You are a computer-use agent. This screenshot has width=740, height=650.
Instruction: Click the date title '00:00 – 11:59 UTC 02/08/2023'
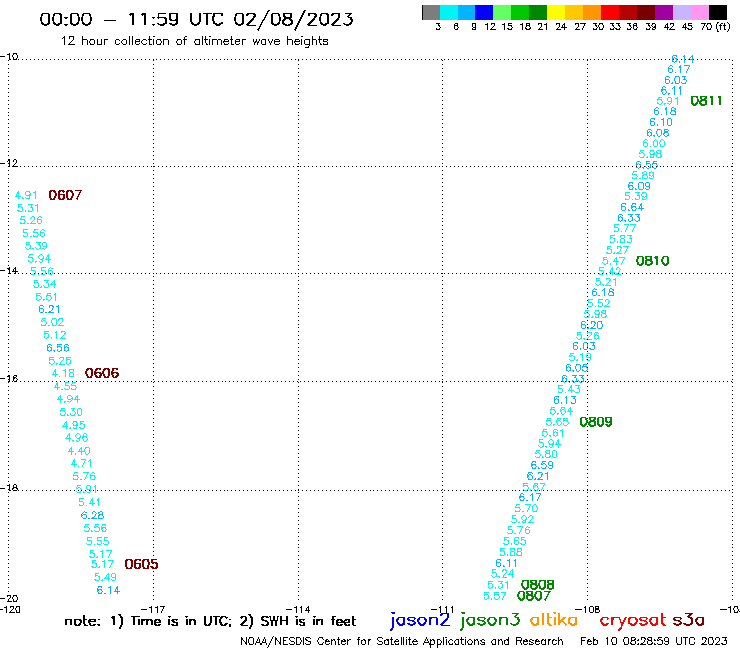196,20
